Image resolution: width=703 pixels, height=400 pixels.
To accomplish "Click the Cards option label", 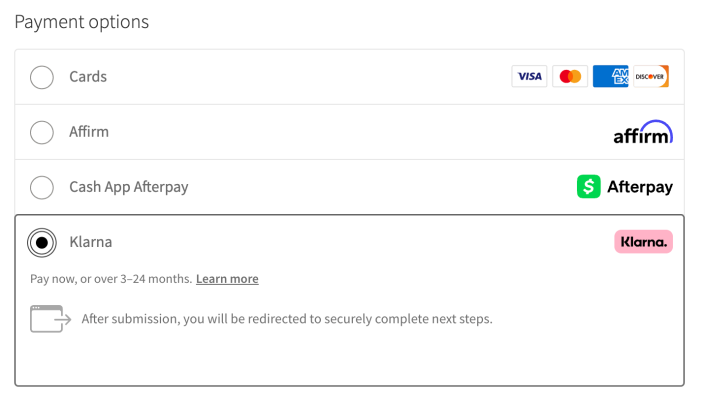I will tap(88, 77).
